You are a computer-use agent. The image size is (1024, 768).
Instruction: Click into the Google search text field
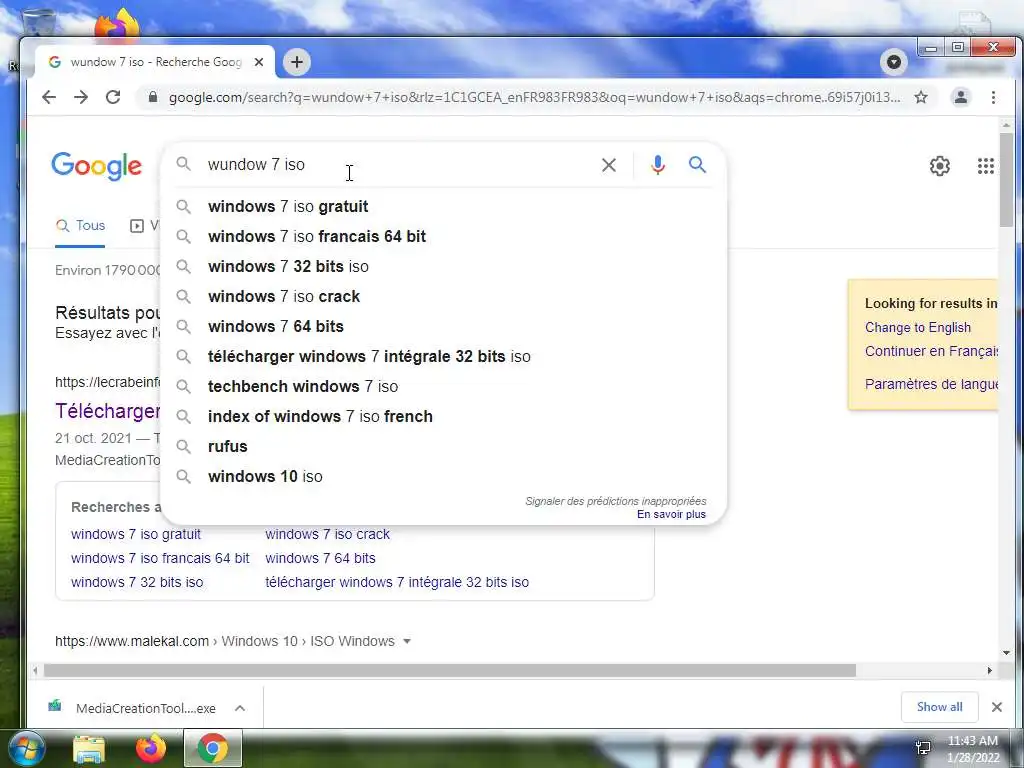pos(398,165)
